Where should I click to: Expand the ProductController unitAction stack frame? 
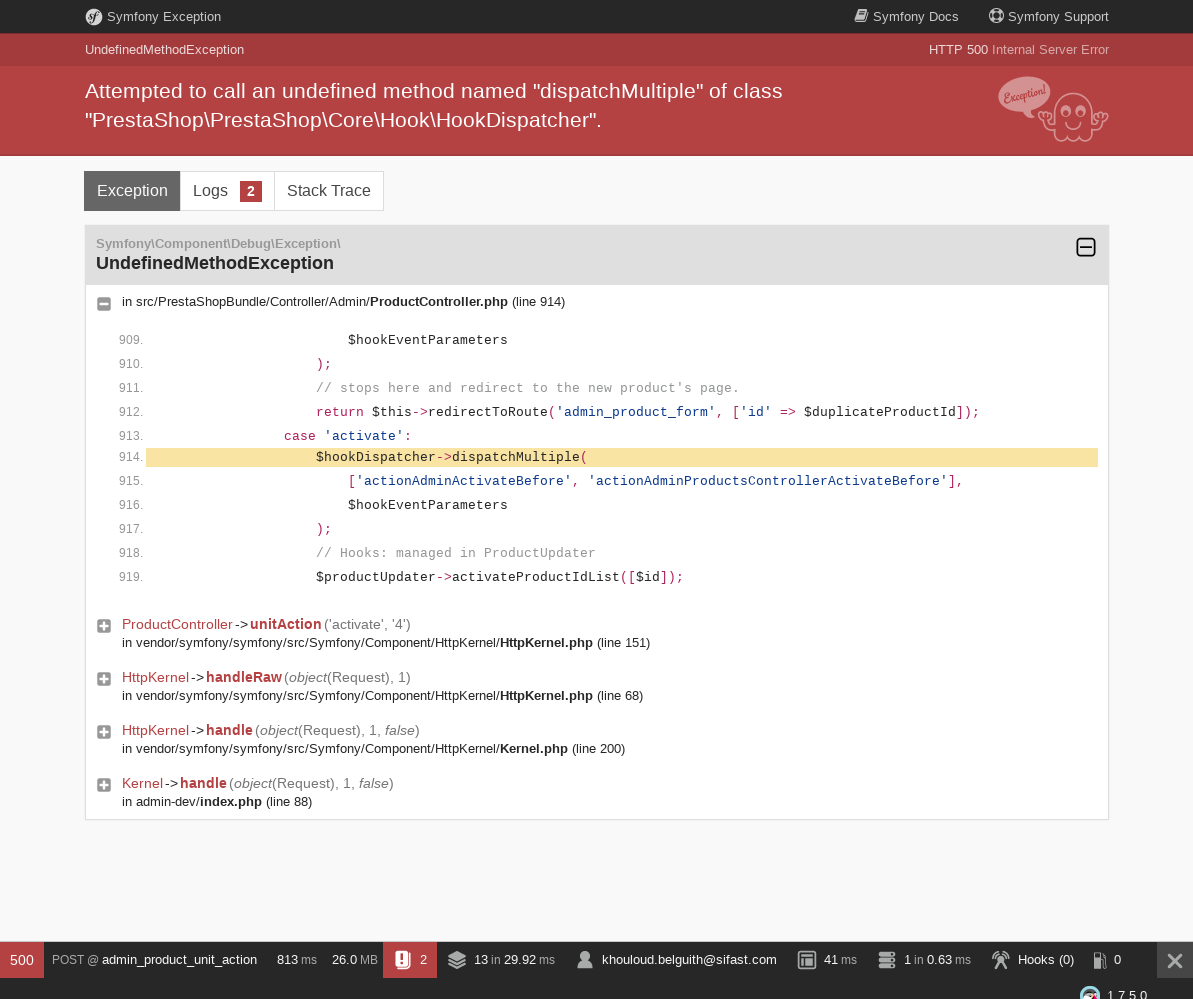coord(104,625)
